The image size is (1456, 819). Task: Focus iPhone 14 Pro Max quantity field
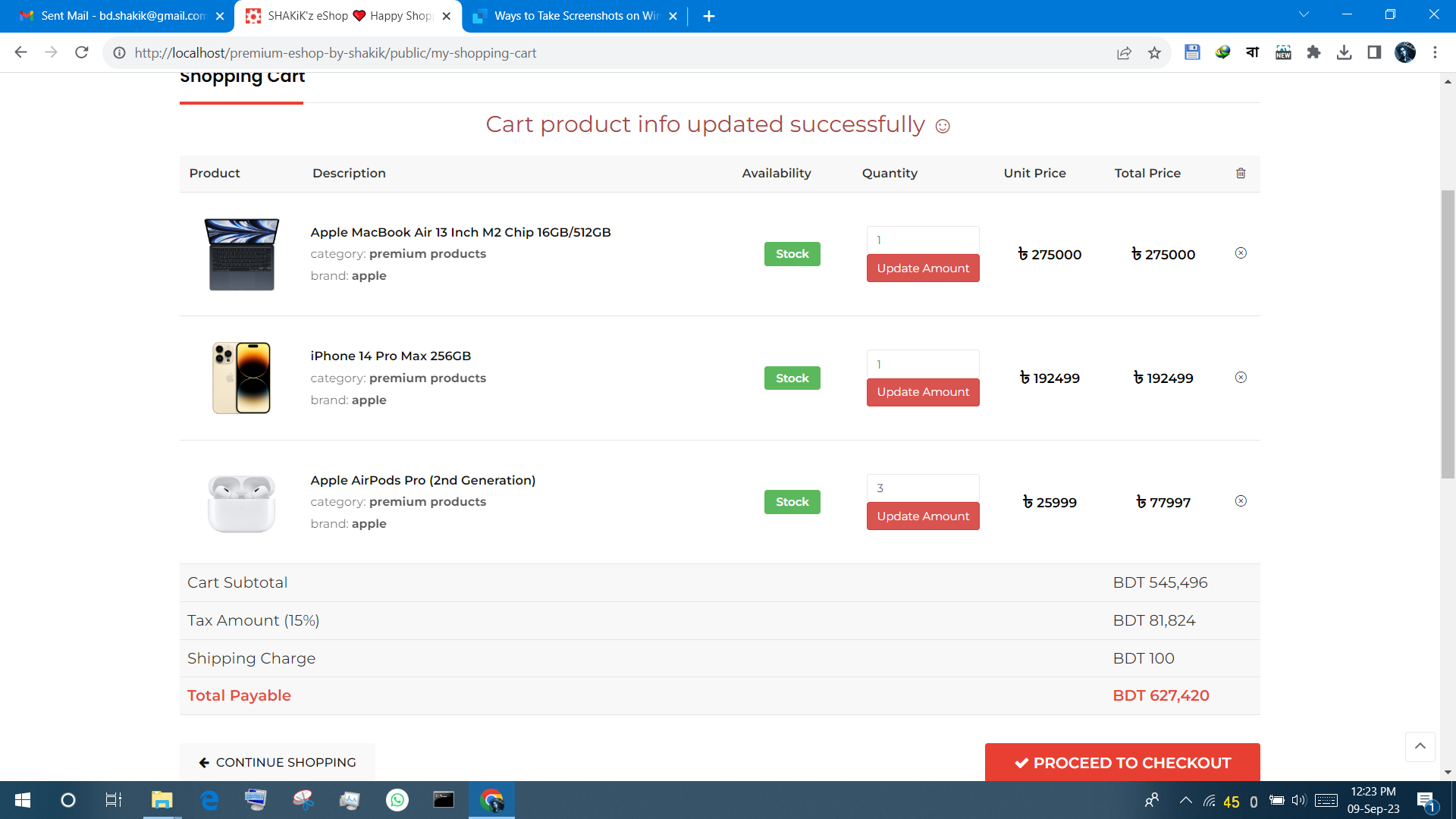click(923, 364)
